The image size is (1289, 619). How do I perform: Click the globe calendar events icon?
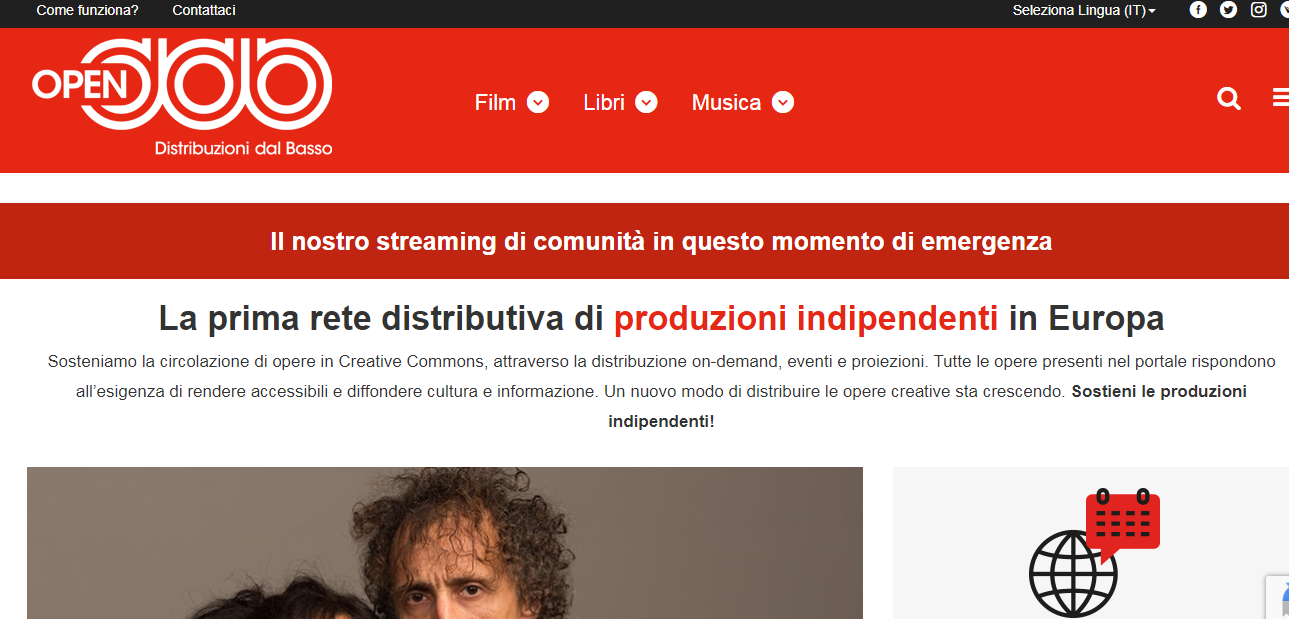1094,553
